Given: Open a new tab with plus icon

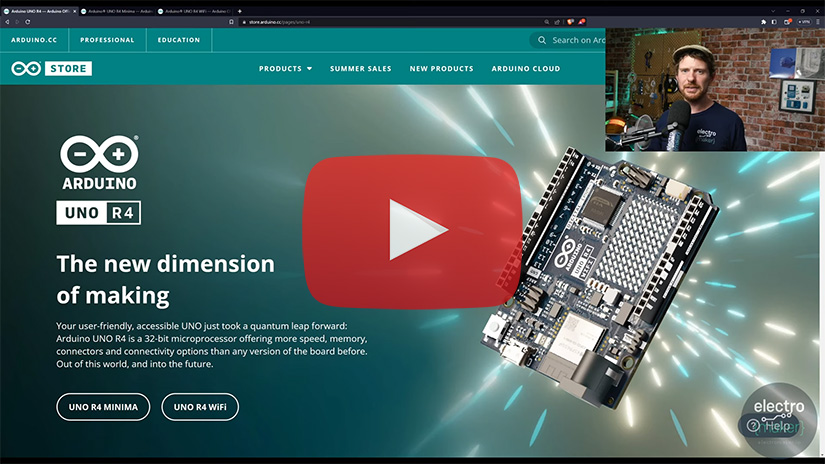Looking at the screenshot, I should pyautogui.click(x=239, y=11).
